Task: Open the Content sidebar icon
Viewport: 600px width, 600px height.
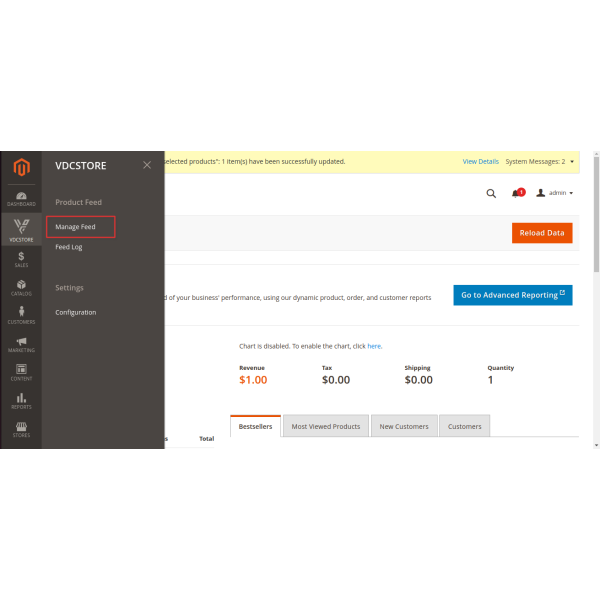Action: click(x=20, y=372)
